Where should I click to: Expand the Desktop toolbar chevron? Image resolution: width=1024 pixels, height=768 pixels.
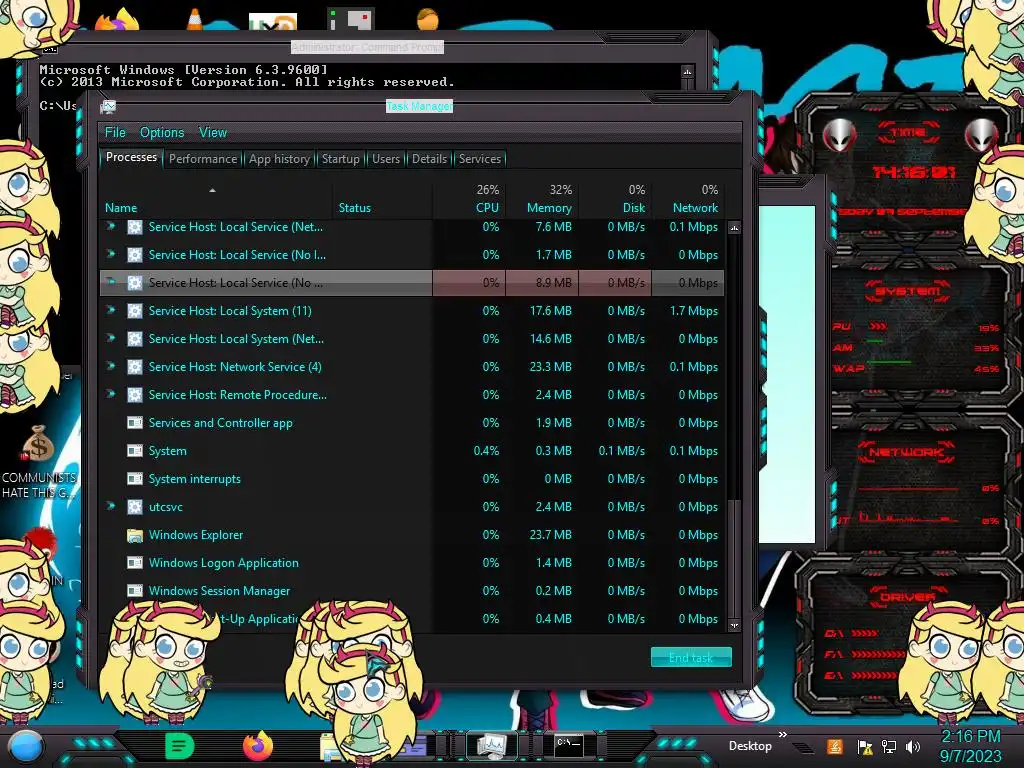click(782, 735)
